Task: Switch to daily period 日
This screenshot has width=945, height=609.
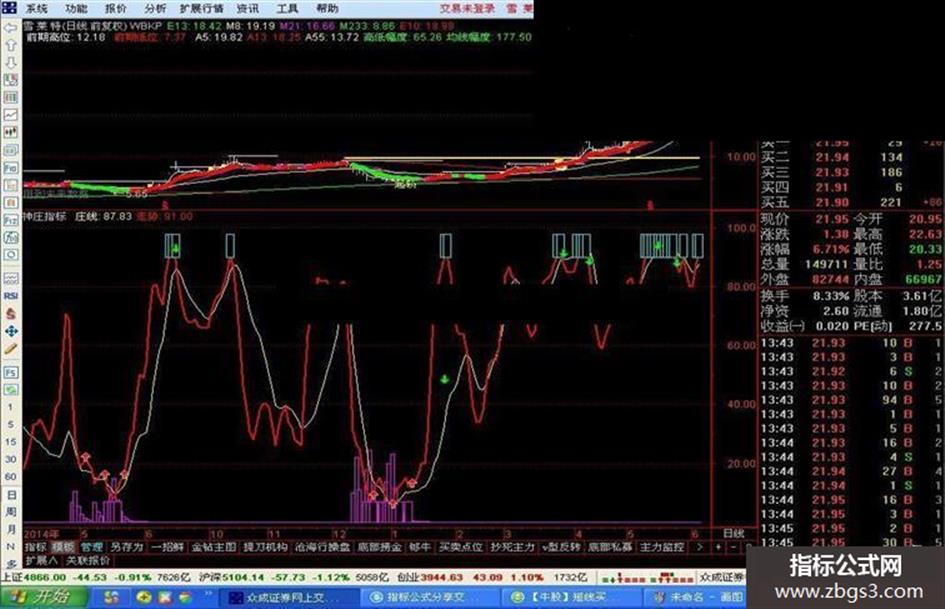Action: 10,494
